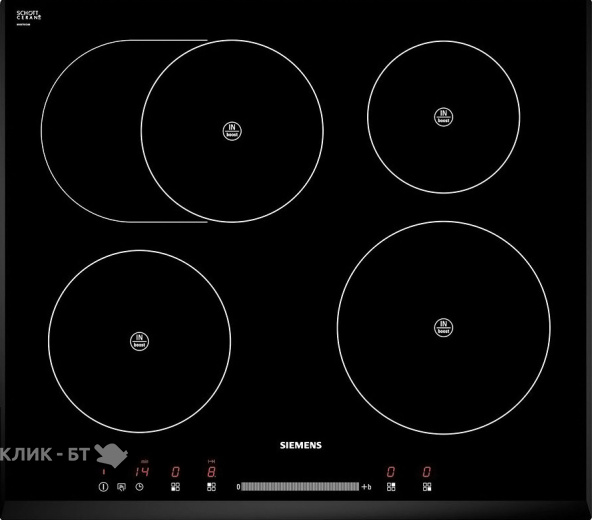Image resolution: width=592 pixels, height=520 pixels.
Task: Tap IN boost mark on small rear-right zone
Action: (x=443, y=117)
